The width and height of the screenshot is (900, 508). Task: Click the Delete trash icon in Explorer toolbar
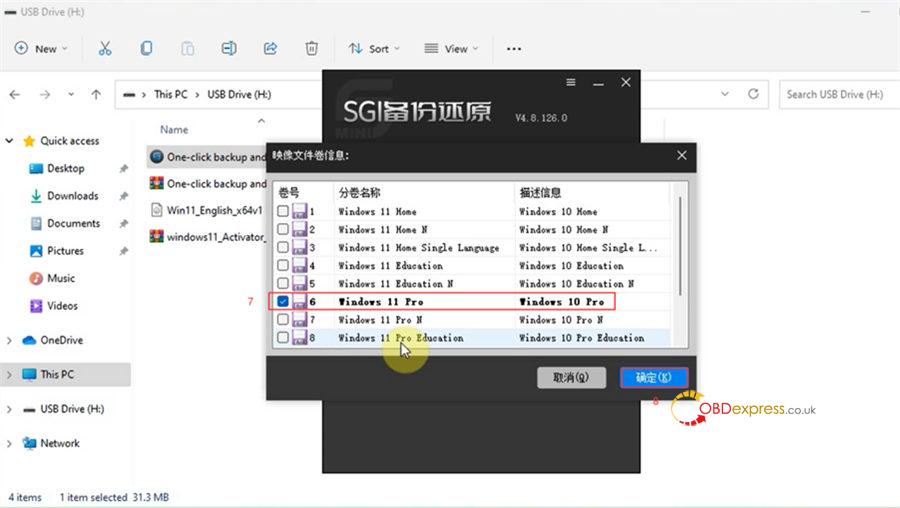pyautogui.click(x=312, y=48)
